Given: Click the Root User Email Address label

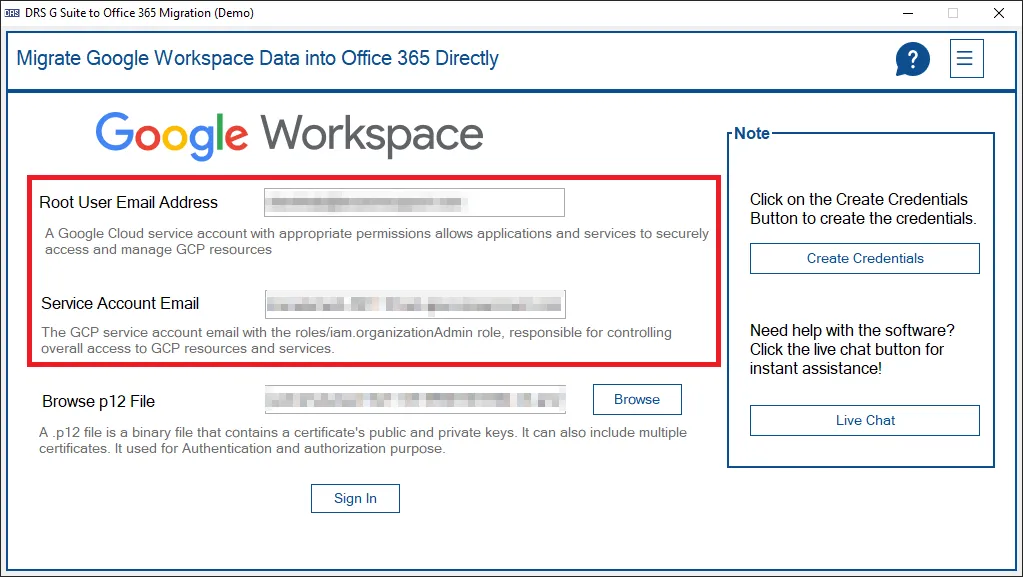Looking at the screenshot, I should 128,202.
